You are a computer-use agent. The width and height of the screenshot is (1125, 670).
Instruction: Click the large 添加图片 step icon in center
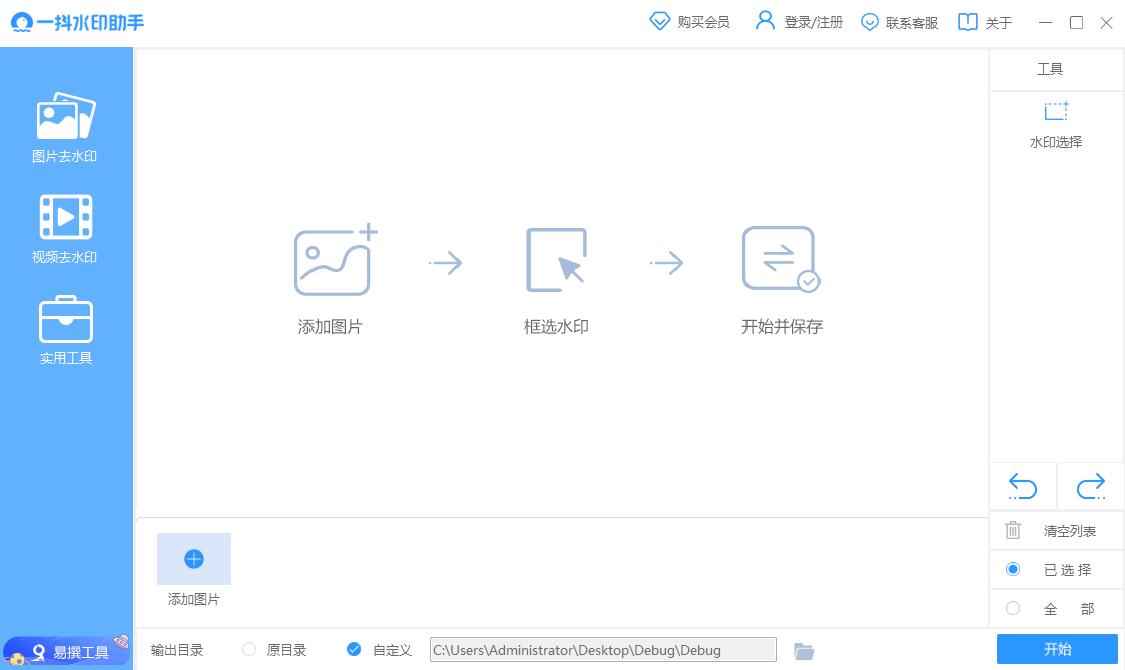click(x=335, y=259)
